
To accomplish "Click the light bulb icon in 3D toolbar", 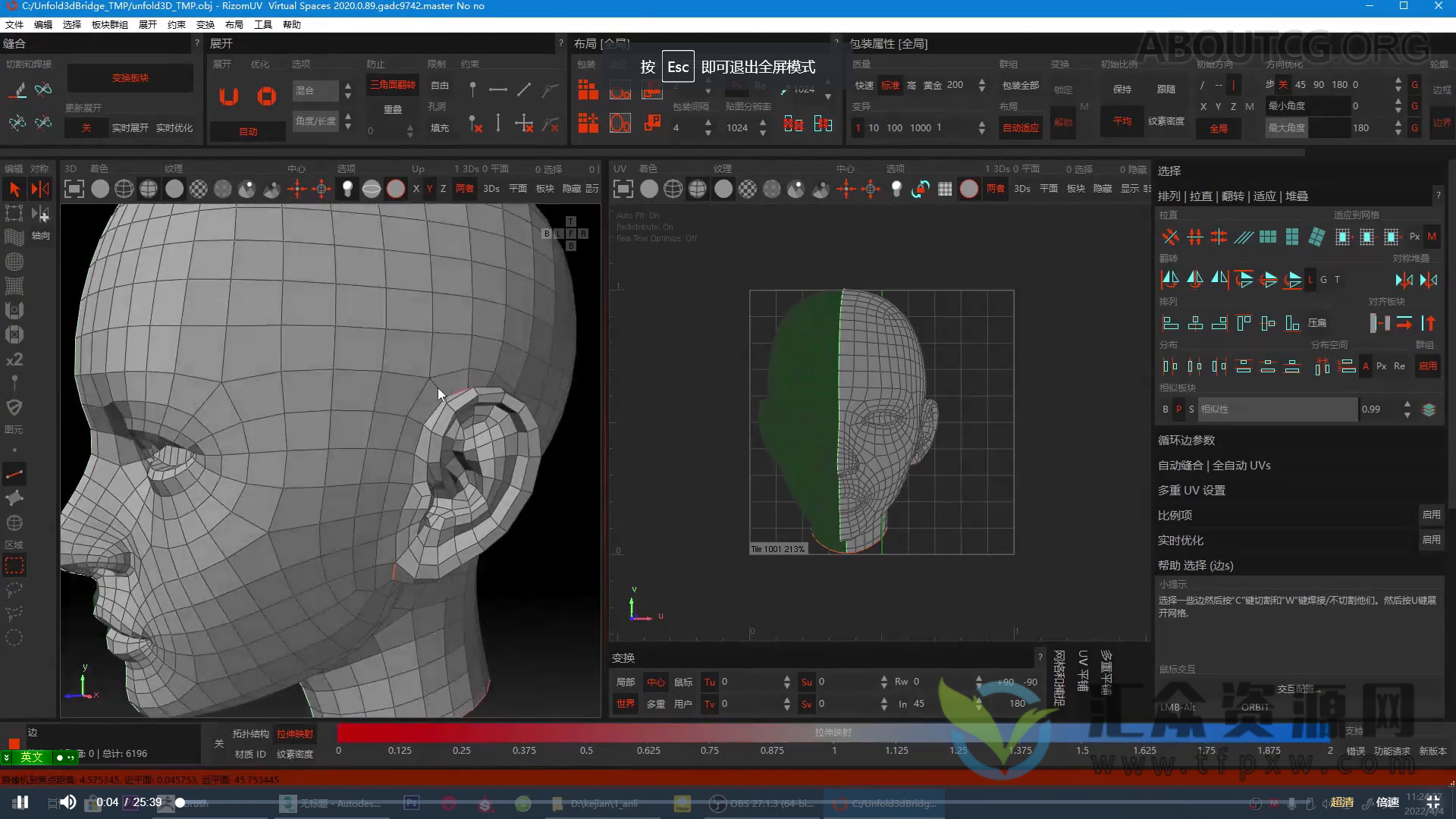I will [347, 189].
